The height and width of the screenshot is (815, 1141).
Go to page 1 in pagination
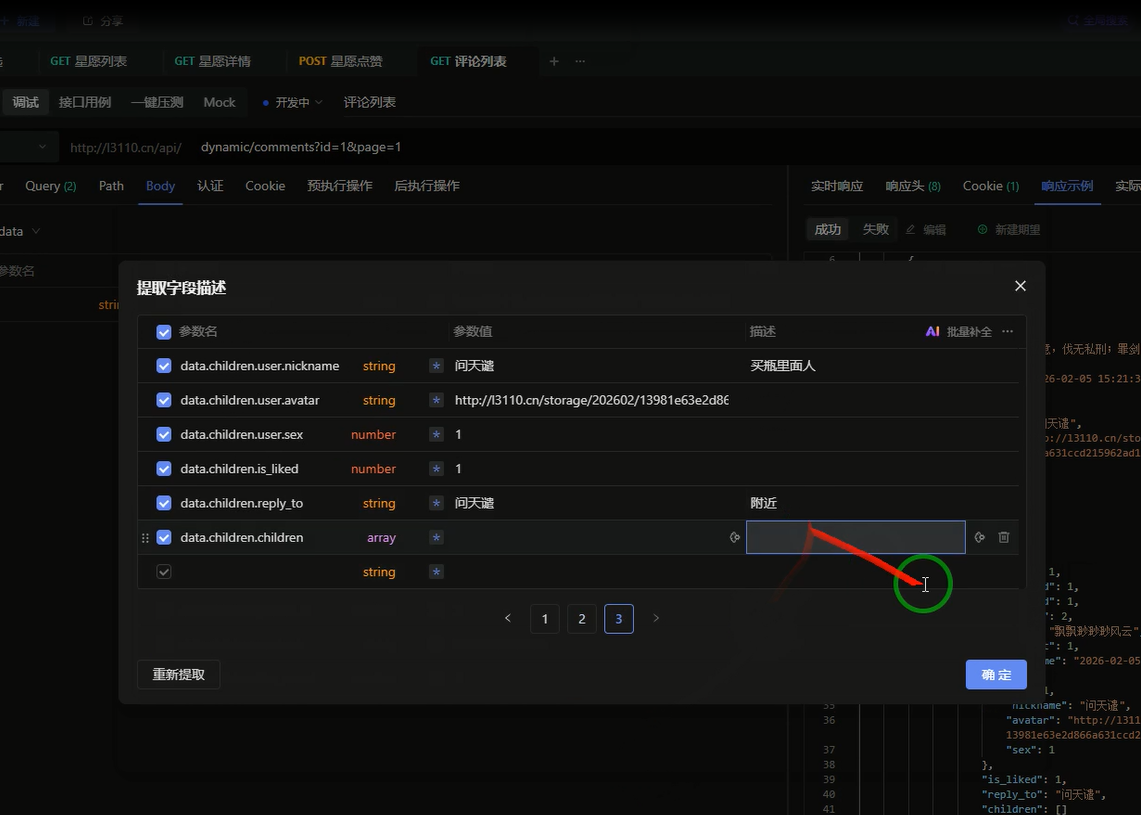point(545,619)
